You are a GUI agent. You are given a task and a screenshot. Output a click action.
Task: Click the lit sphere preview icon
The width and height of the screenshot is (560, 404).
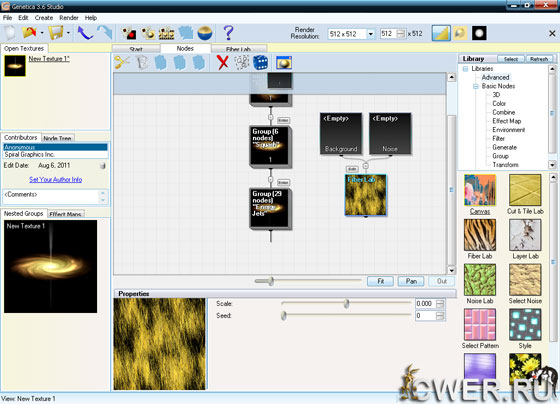pyautogui.click(x=460, y=33)
